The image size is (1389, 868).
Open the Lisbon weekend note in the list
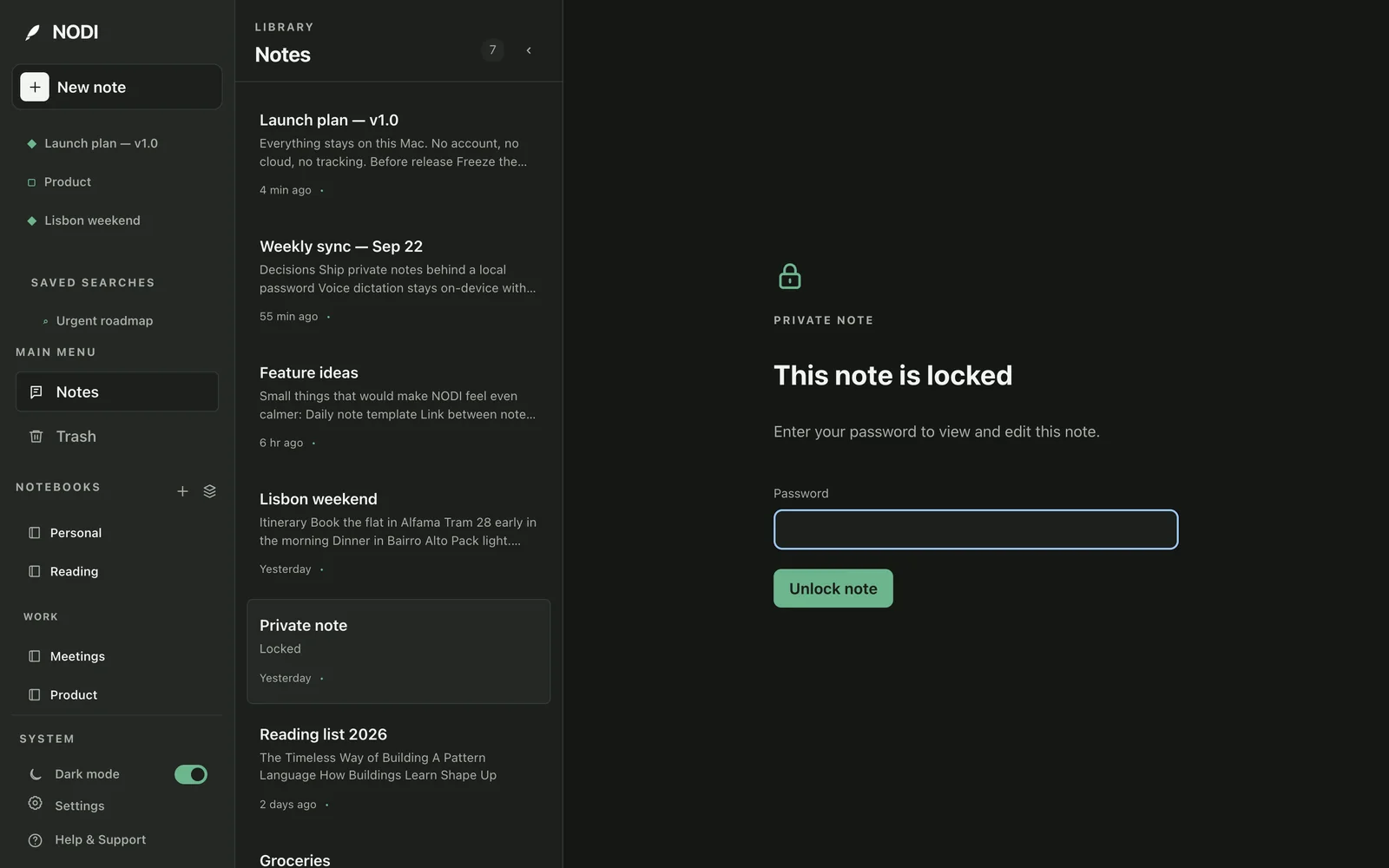pos(398,533)
